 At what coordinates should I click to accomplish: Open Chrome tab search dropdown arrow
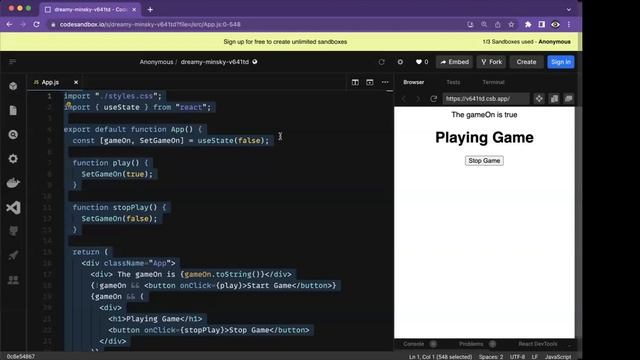pyautogui.click(x=569, y=9)
